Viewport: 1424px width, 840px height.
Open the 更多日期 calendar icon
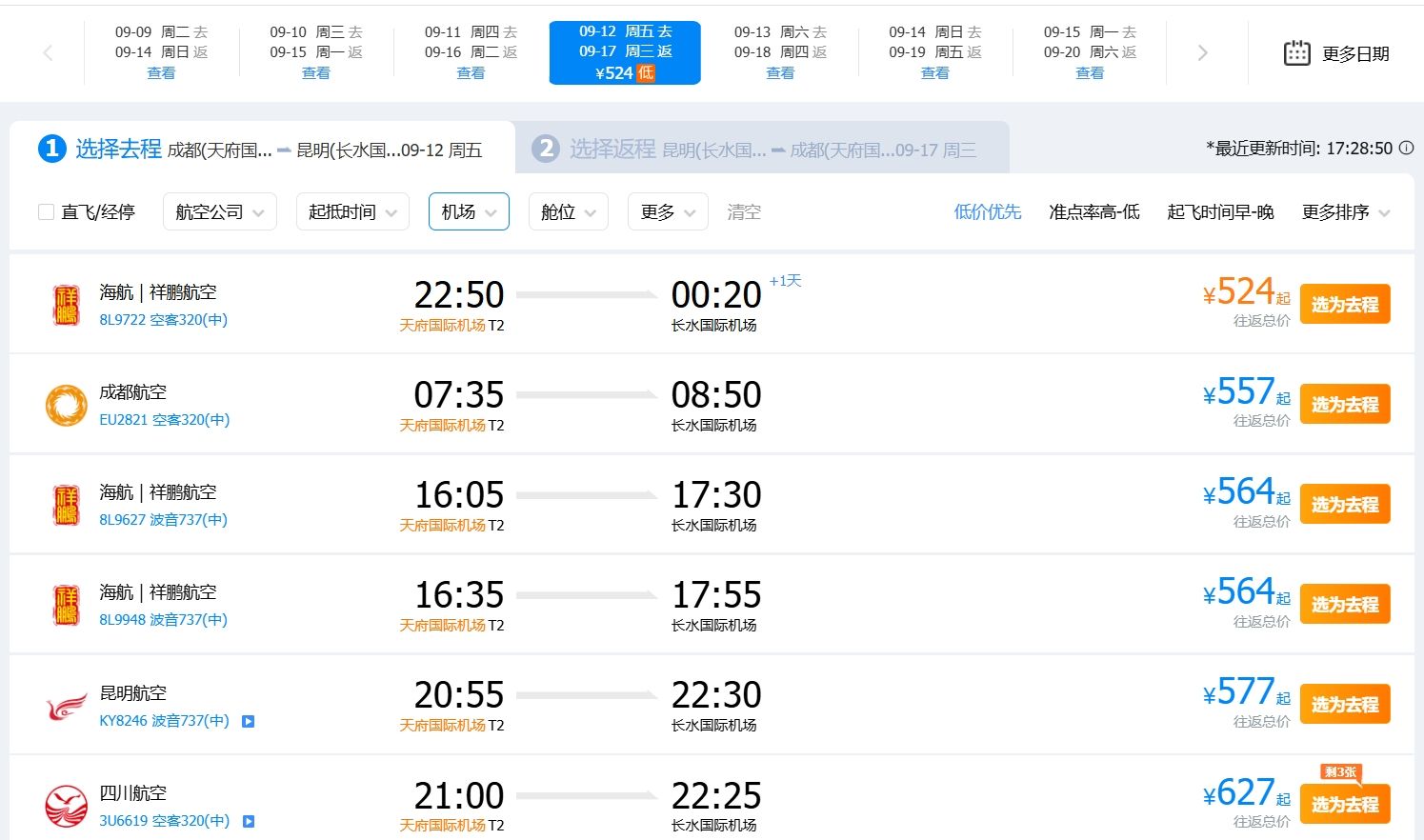click(x=1296, y=53)
